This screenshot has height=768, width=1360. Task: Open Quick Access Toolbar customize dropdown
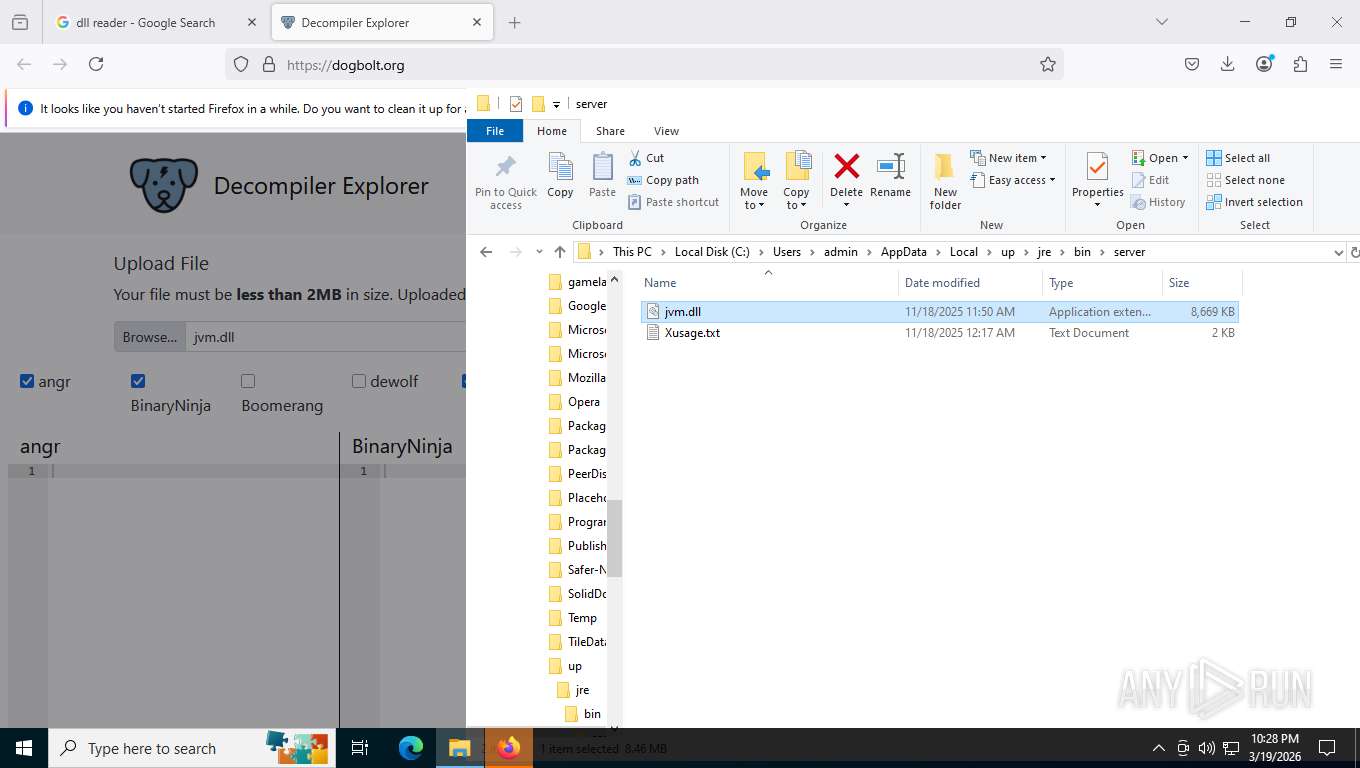coord(556,104)
